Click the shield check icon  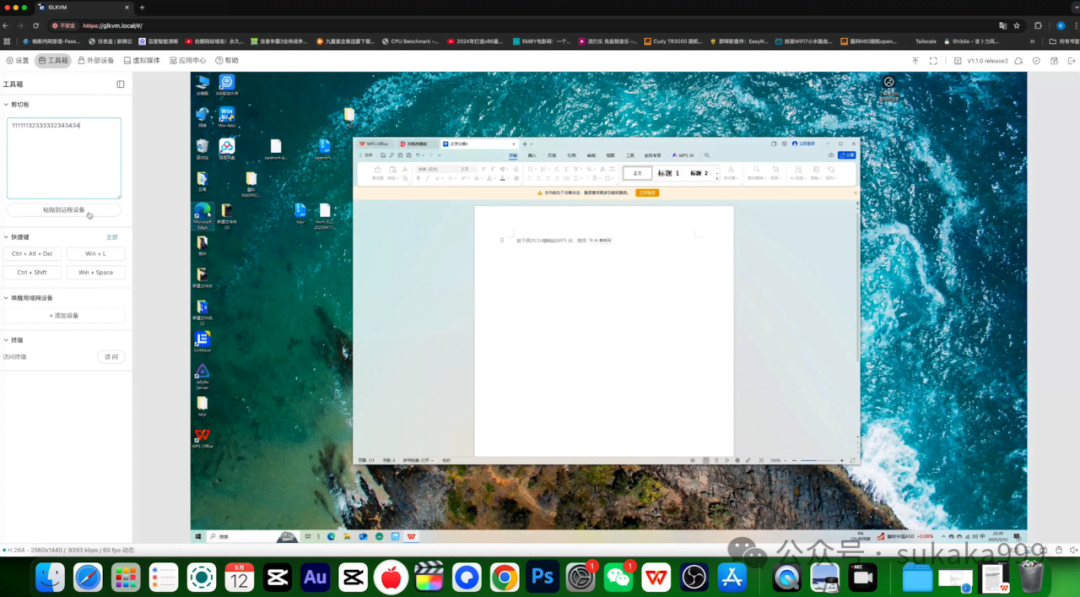pos(1037,61)
